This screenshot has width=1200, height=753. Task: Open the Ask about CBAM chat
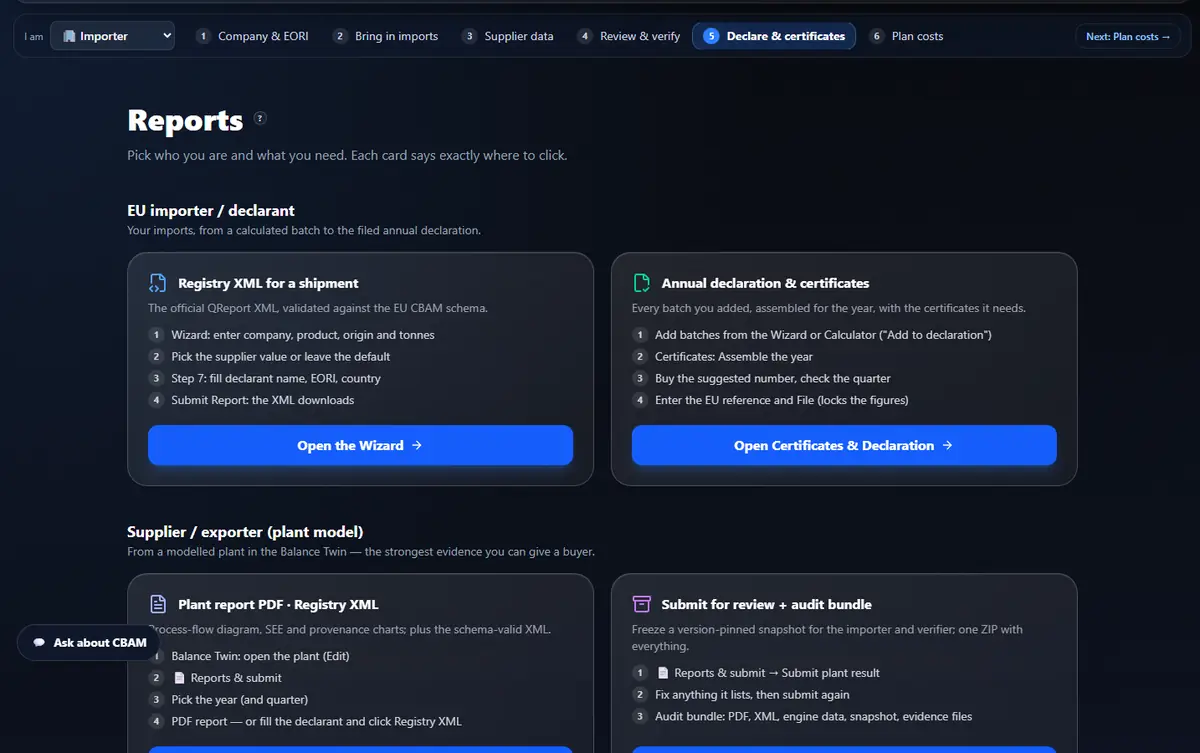(89, 643)
